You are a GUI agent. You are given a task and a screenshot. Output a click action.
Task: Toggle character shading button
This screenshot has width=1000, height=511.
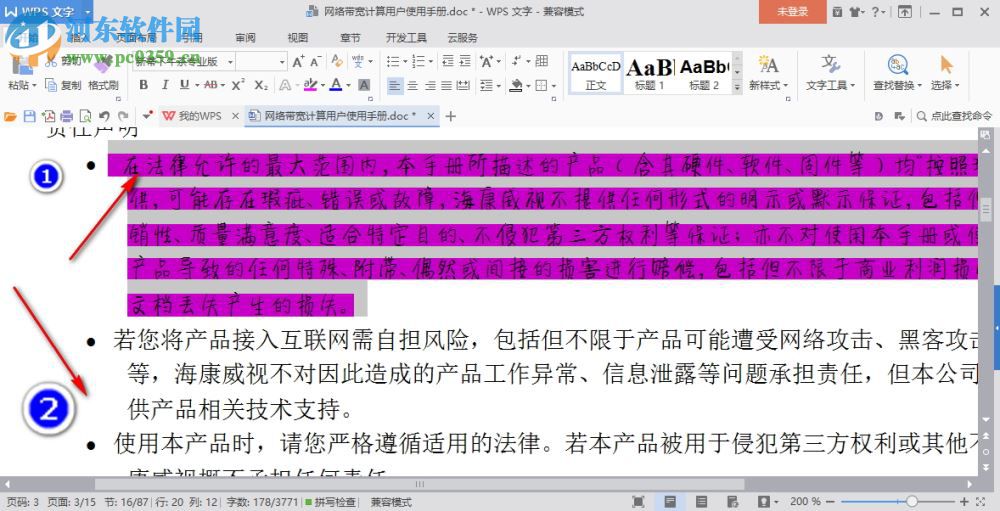[364, 85]
